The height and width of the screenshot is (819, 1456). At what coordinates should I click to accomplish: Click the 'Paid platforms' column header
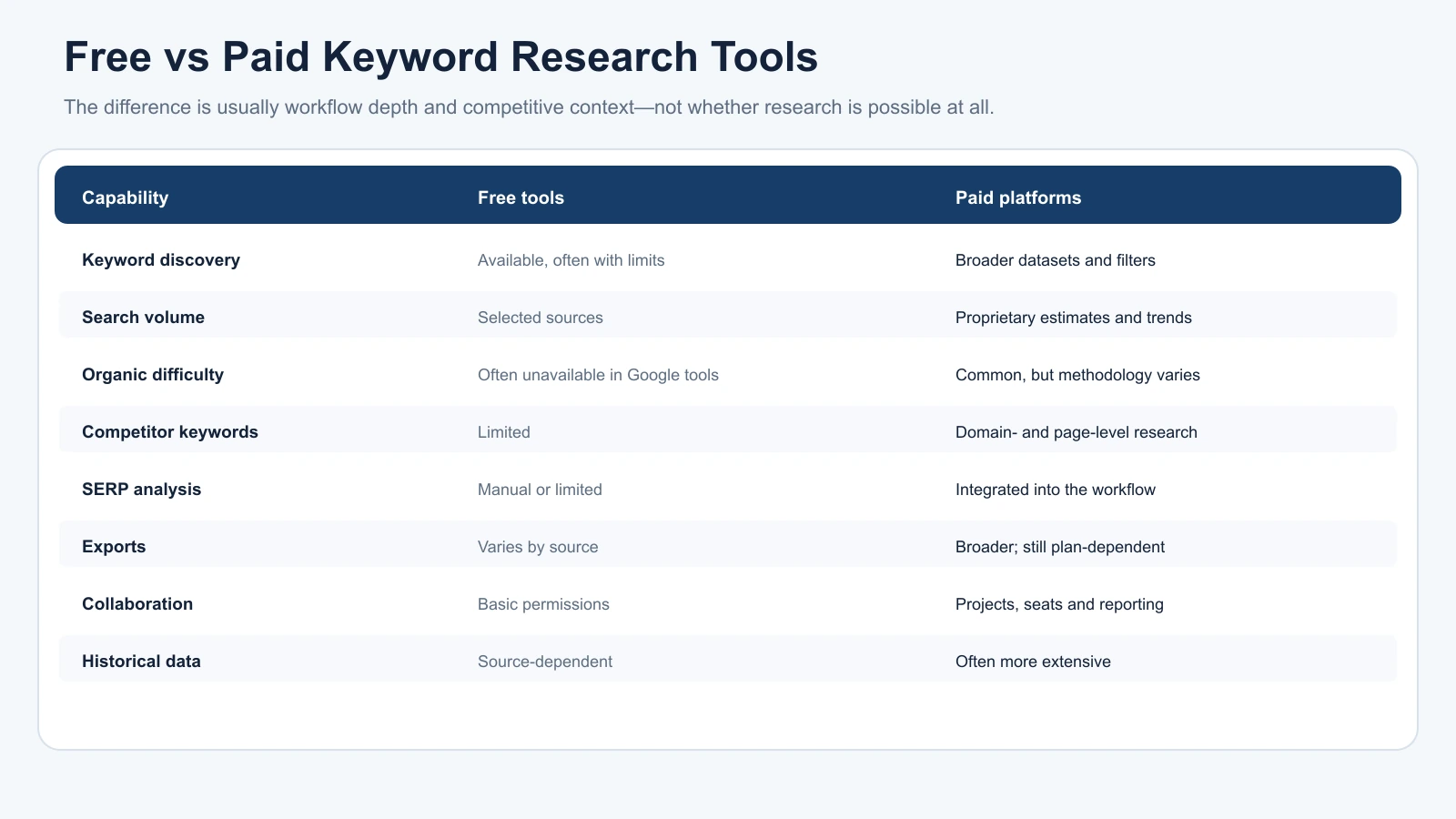pos(1018,197)
